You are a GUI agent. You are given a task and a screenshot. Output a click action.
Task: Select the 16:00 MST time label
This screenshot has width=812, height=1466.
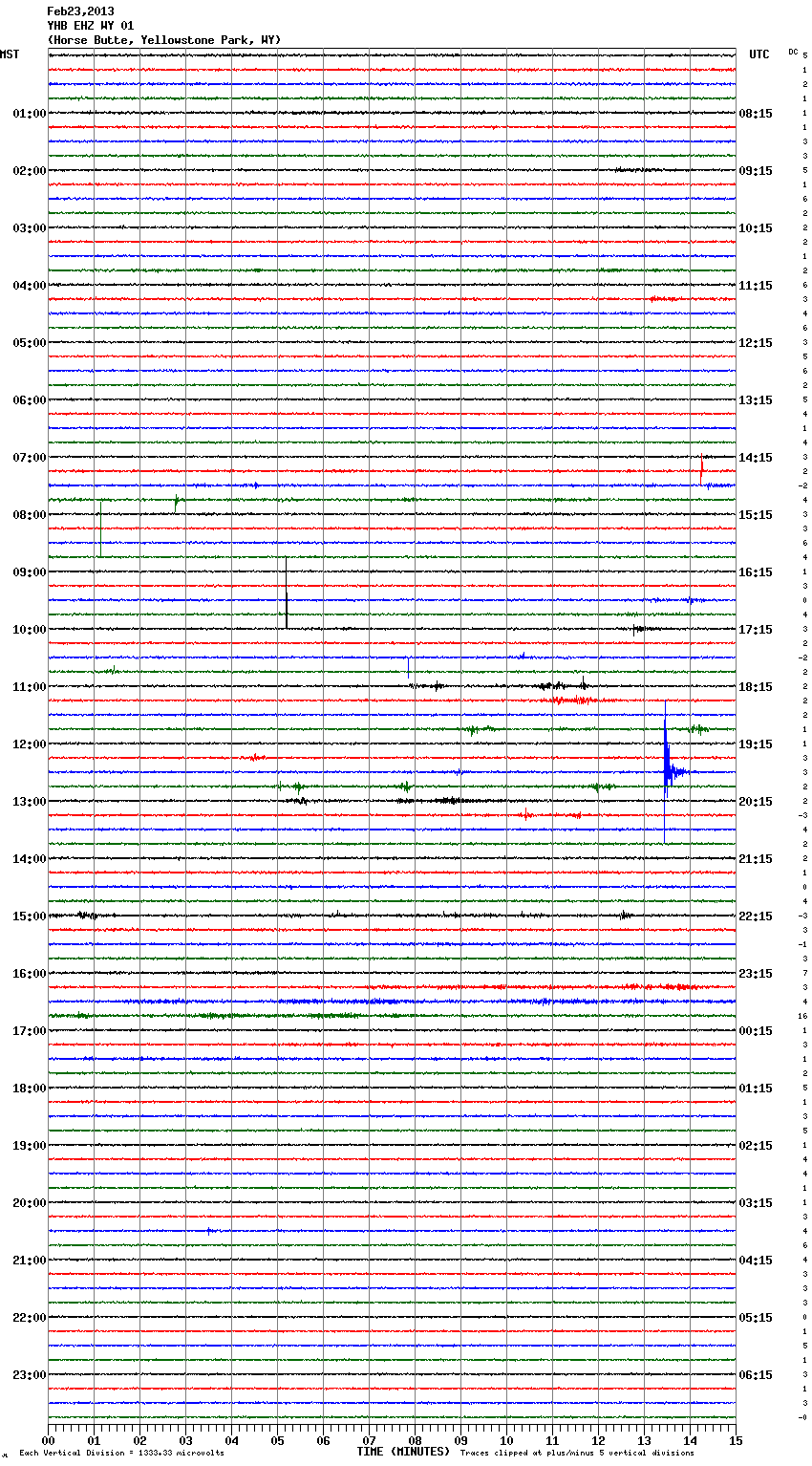click(29, 974)
